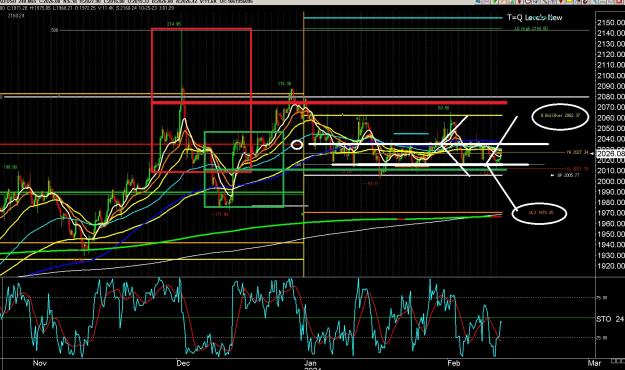Click the 1970.00 price axis label
Screen dimensions: 625x370
611,213
